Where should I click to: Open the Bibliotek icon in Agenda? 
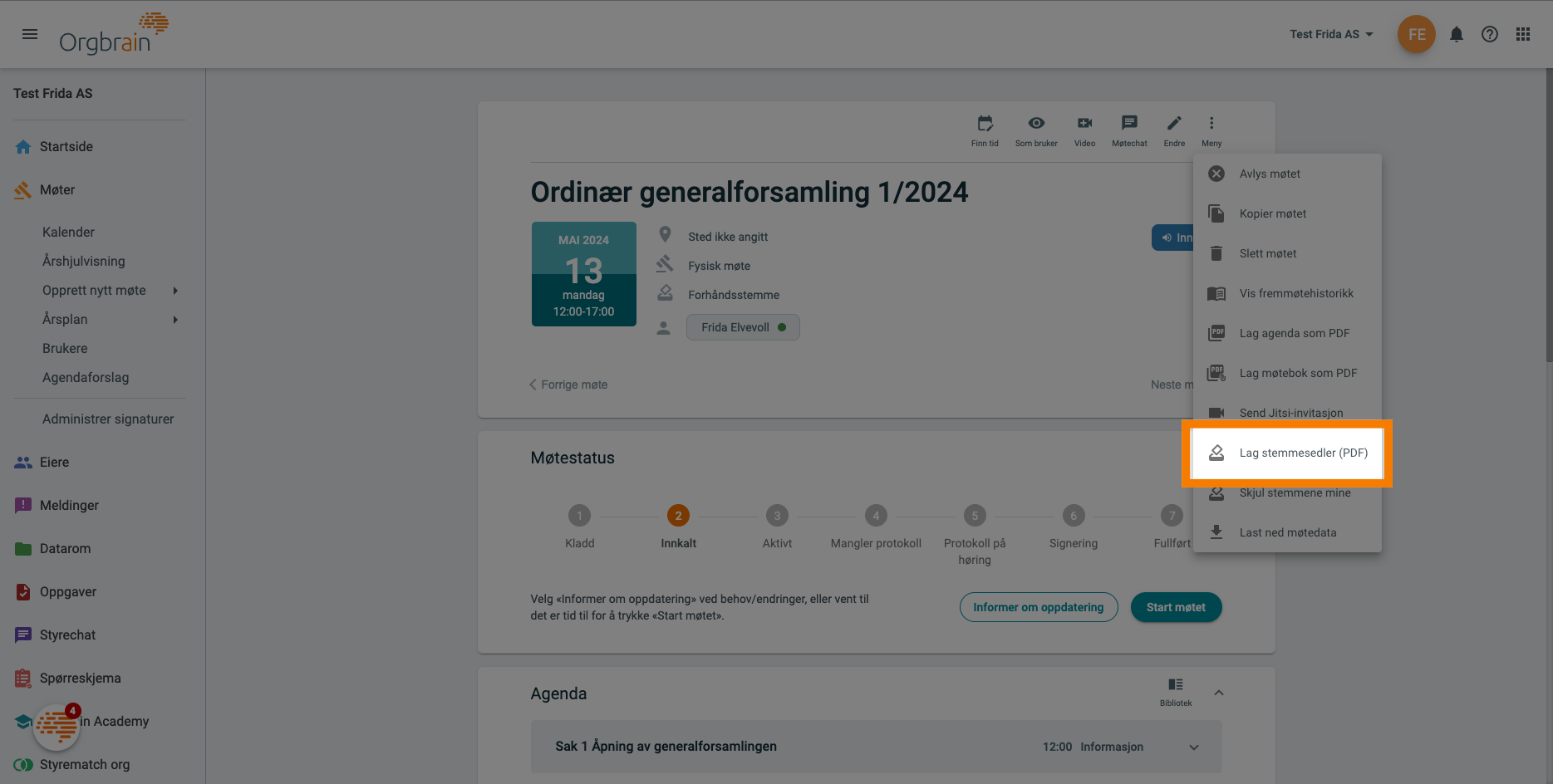pyautogui.click(x=1176, y=691)
